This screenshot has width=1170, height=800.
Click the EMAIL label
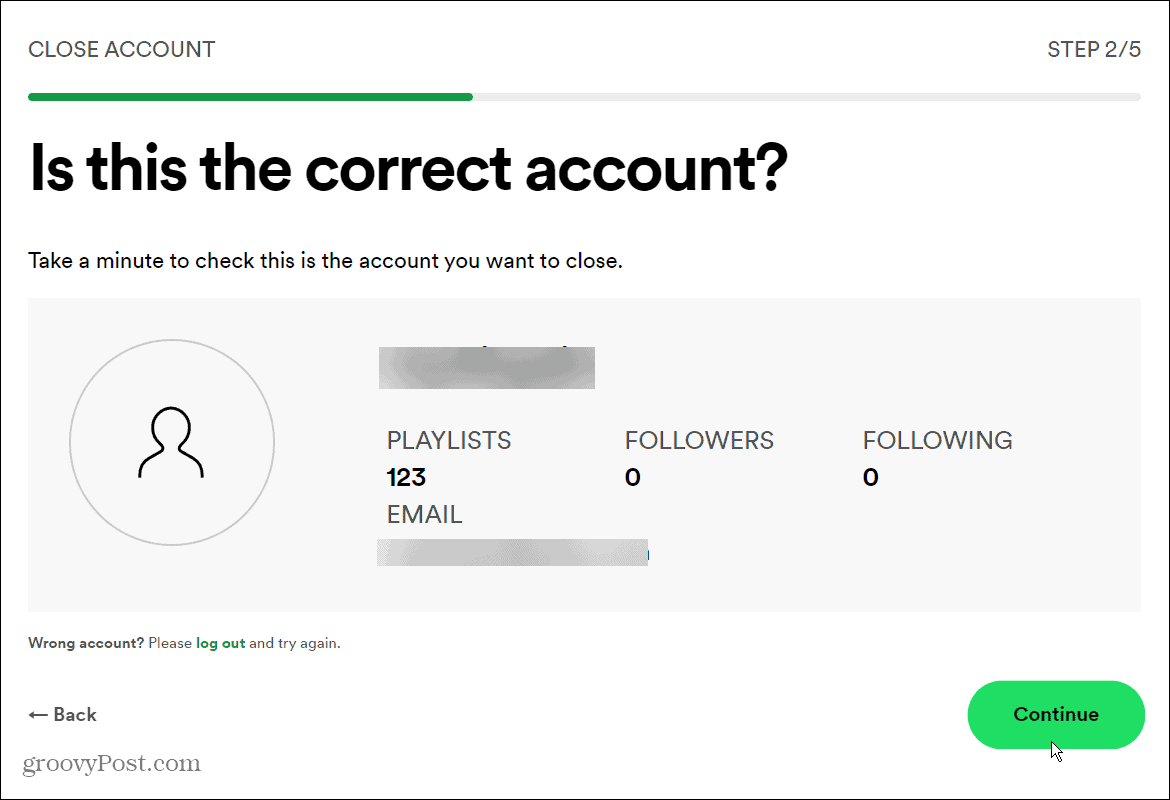(424, 513)
